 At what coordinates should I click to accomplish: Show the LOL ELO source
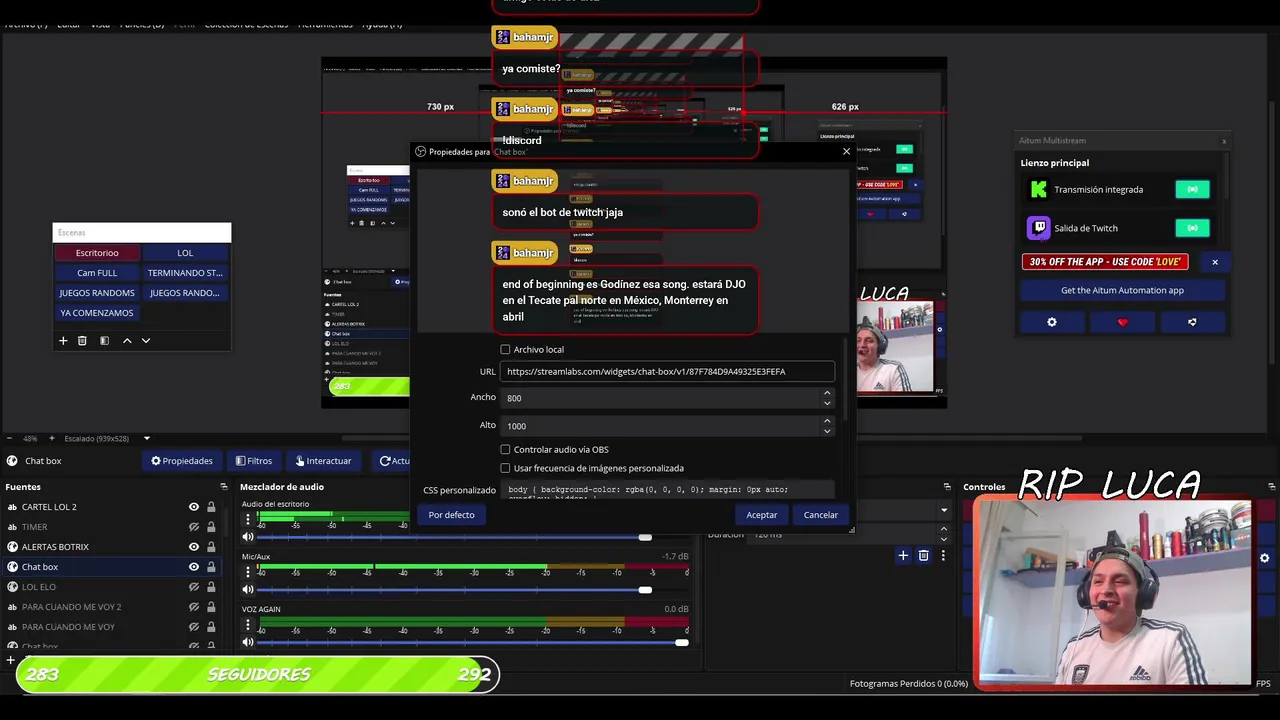click(194, 587)
